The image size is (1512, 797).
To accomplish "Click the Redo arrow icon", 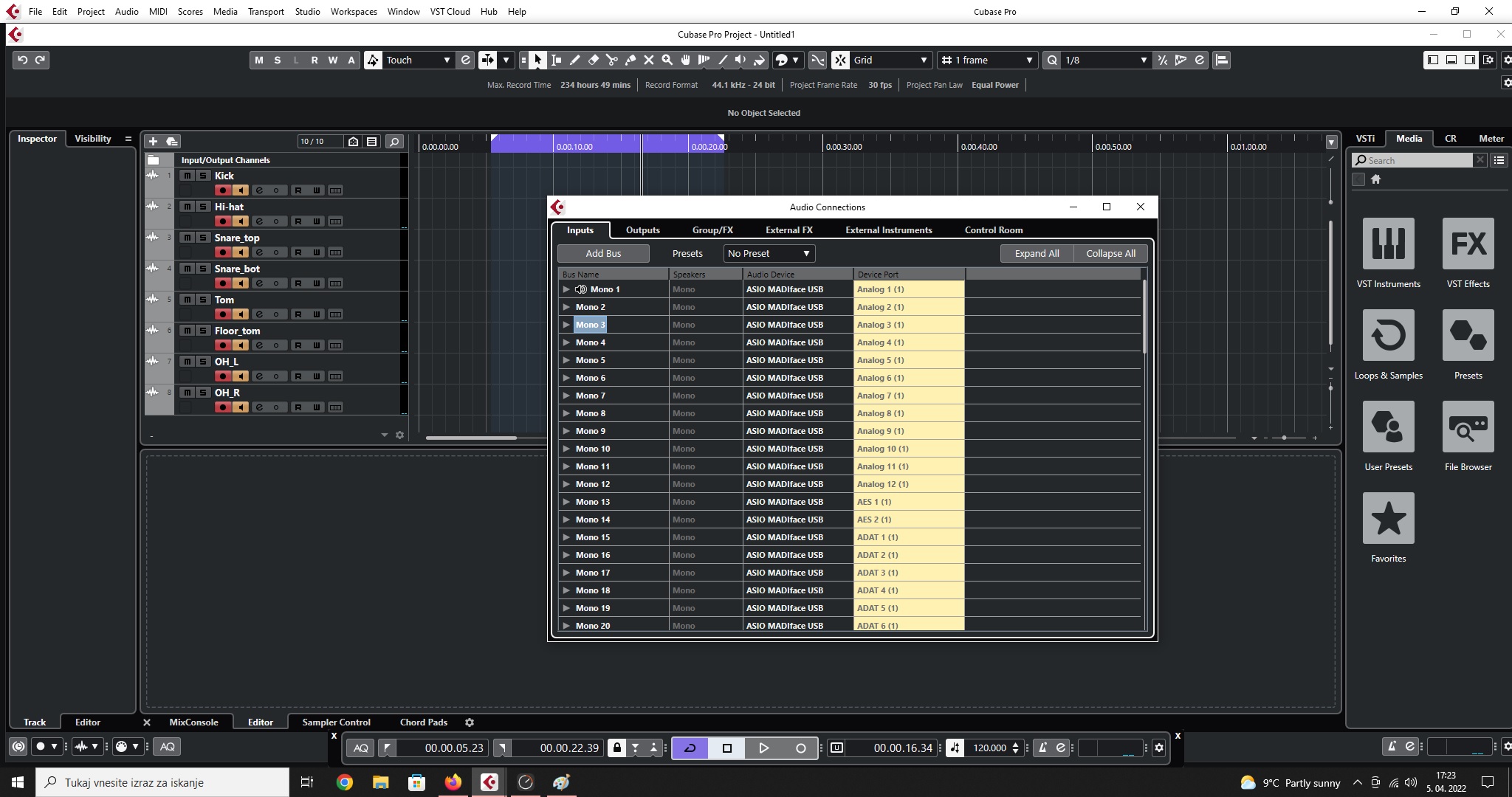I will click(x=41, y=60).
